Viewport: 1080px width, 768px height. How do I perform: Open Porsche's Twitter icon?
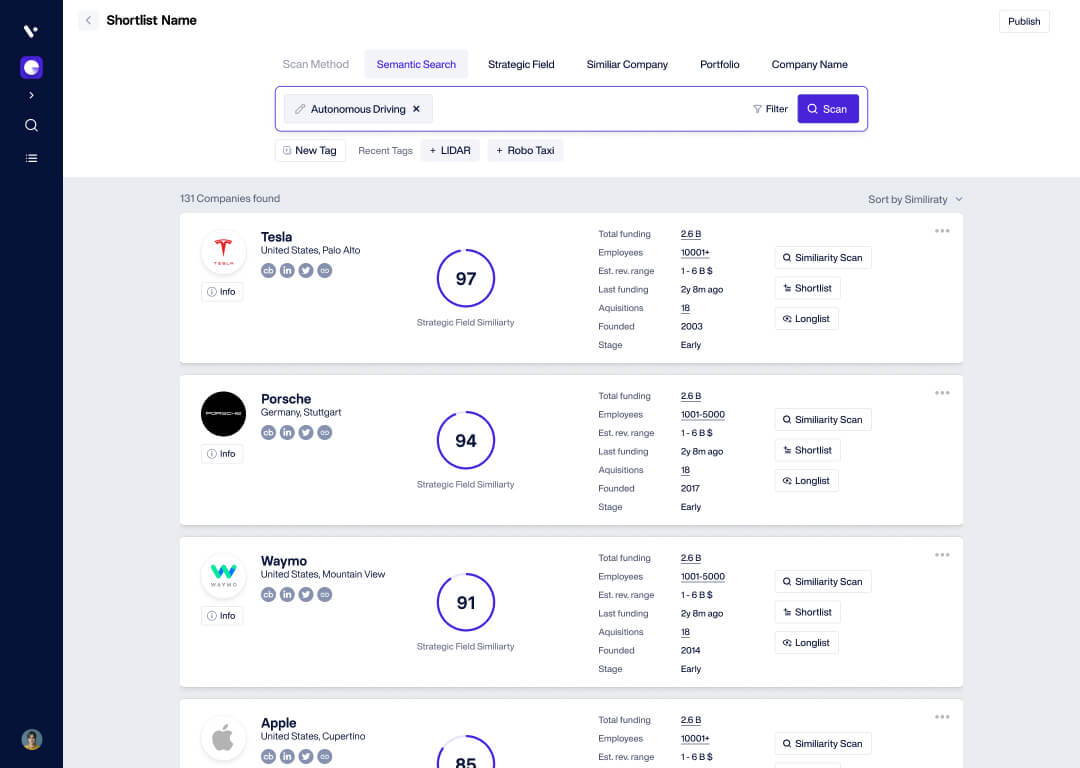(306, 433)
